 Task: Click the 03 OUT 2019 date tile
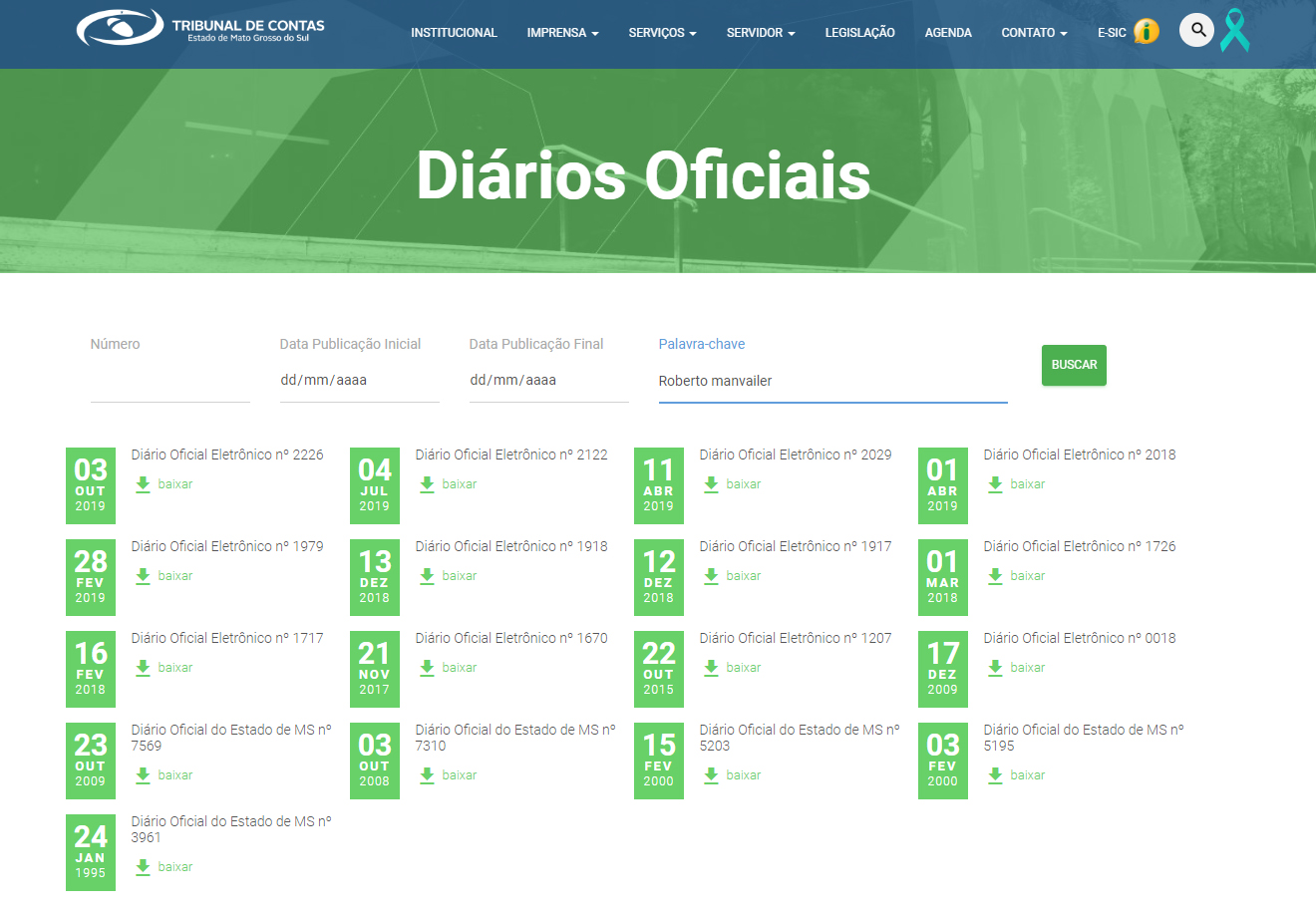click(x=91, y=485)
